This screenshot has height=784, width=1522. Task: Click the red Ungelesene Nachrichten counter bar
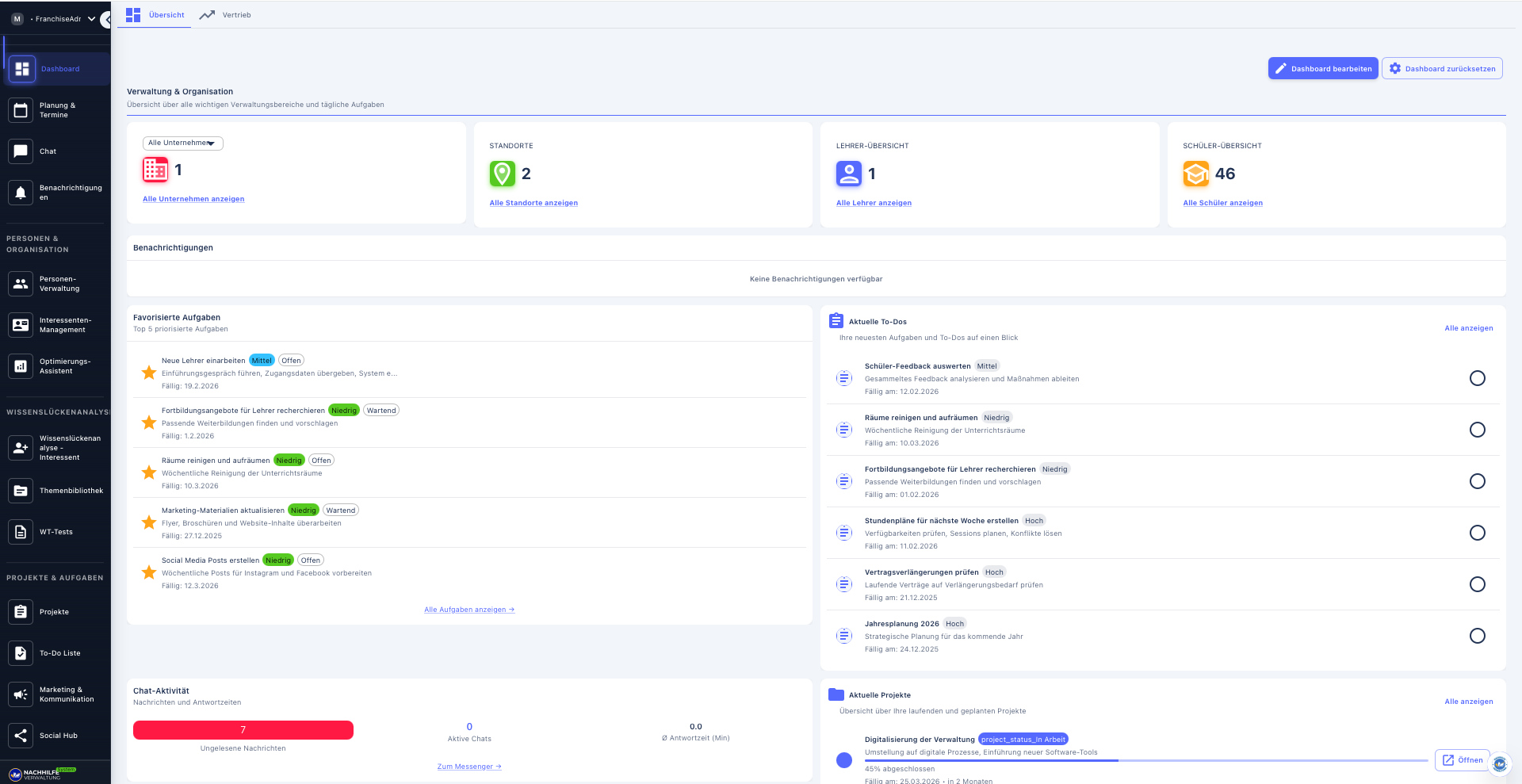click(243, 730)
